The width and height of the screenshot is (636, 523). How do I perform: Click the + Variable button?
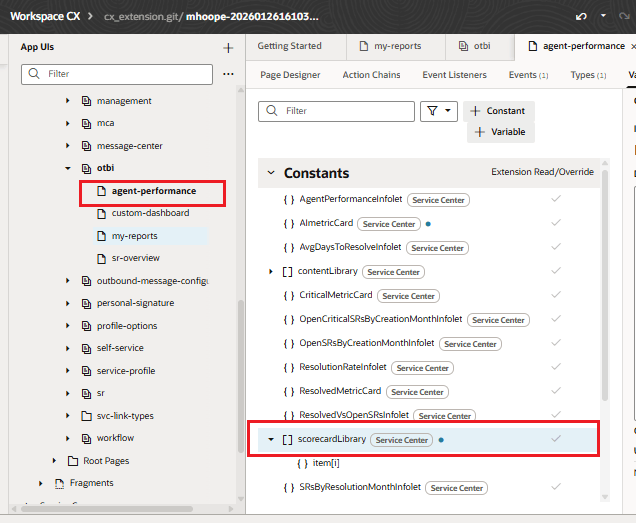coord(501,132)
